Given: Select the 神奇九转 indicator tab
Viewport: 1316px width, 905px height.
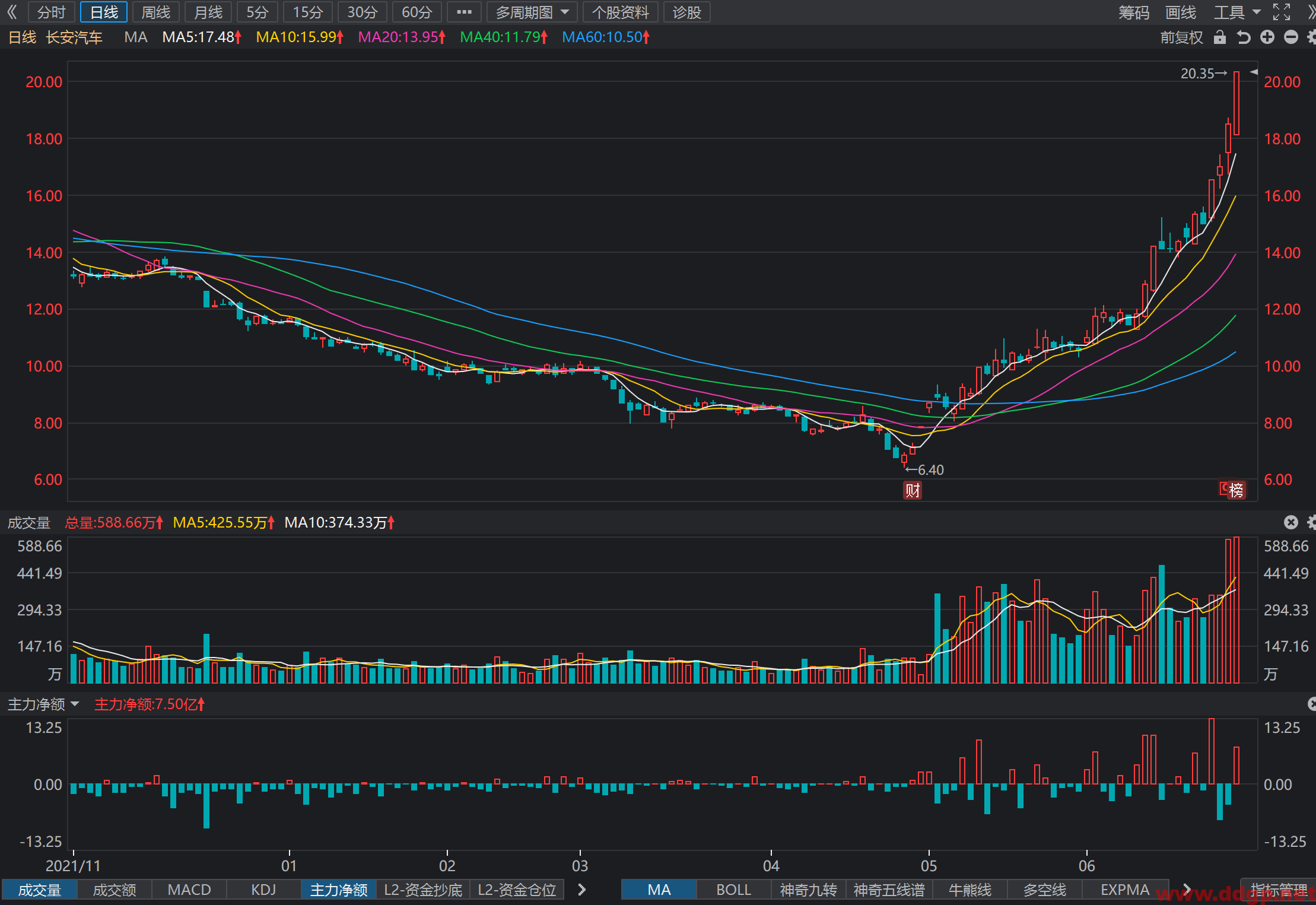Looking at the screenshot, I should click(808, 890).
